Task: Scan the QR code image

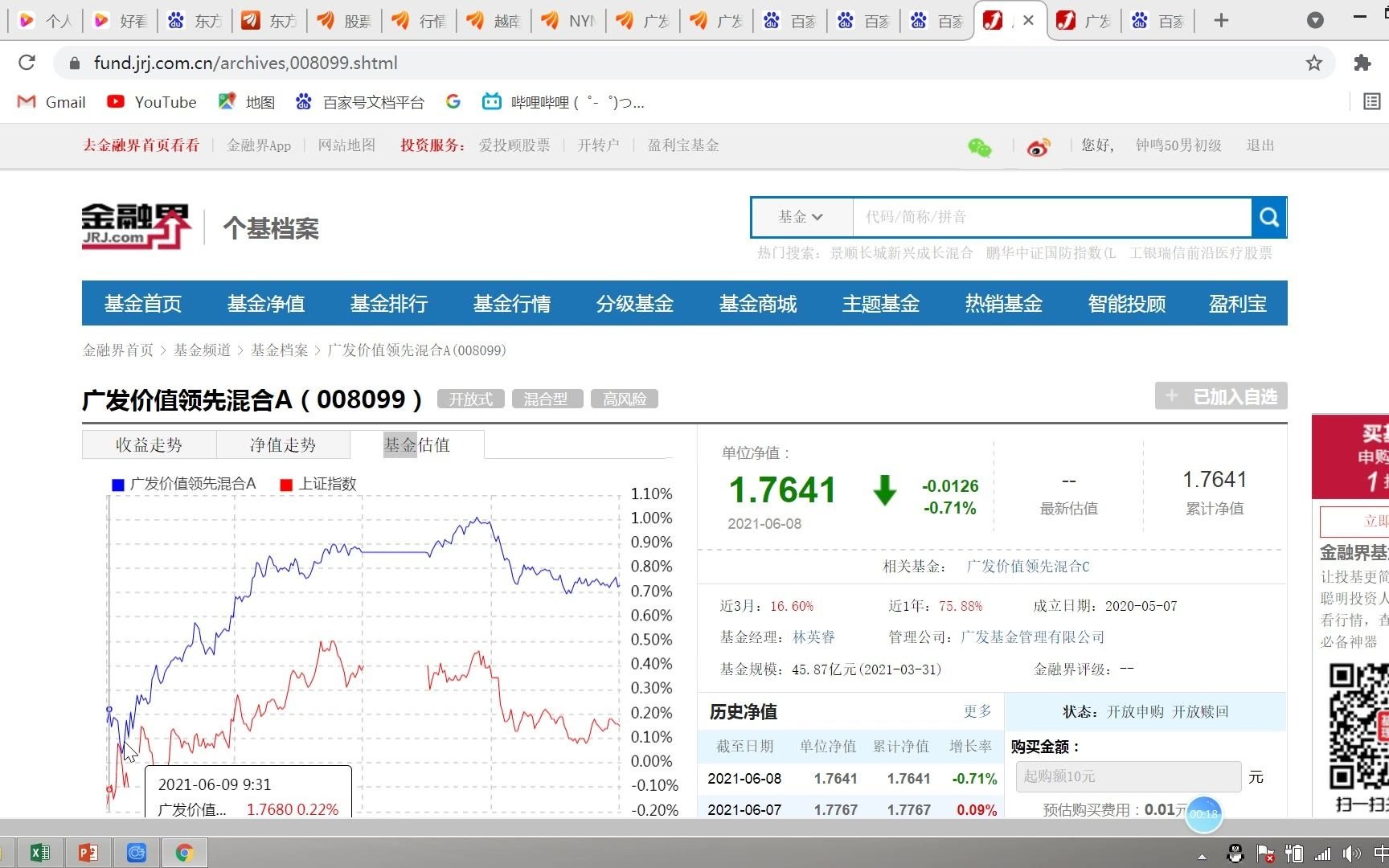Action: coord(1358,726)
